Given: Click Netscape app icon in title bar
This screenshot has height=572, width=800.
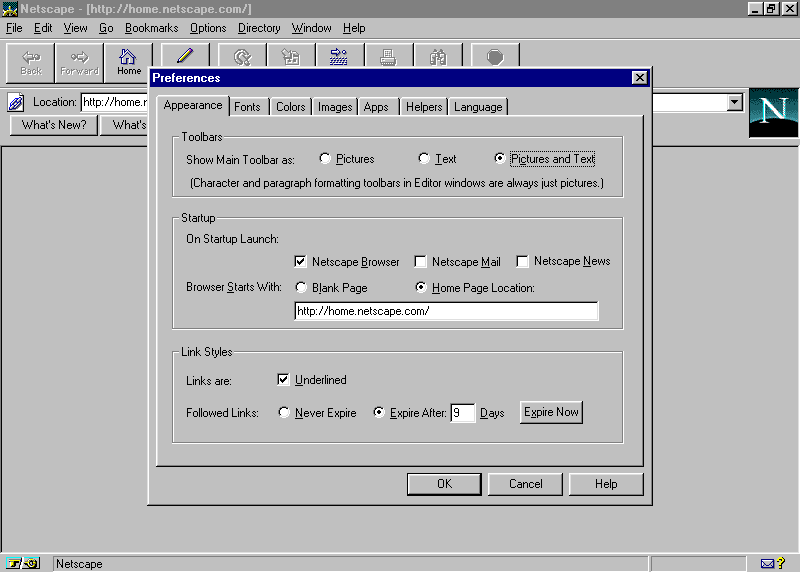Looking at the screenshot, I should pyautogui.click(x=10, y=9).
